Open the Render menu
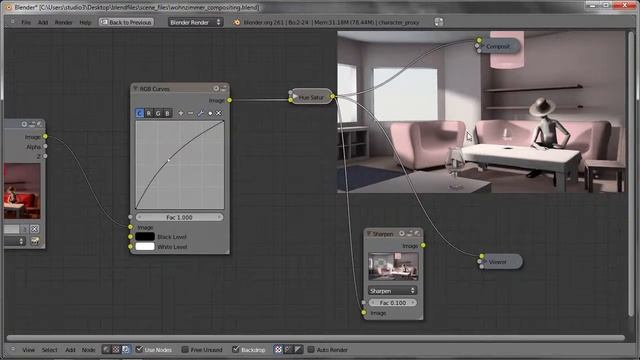640x360 pixels. point(63,22)
